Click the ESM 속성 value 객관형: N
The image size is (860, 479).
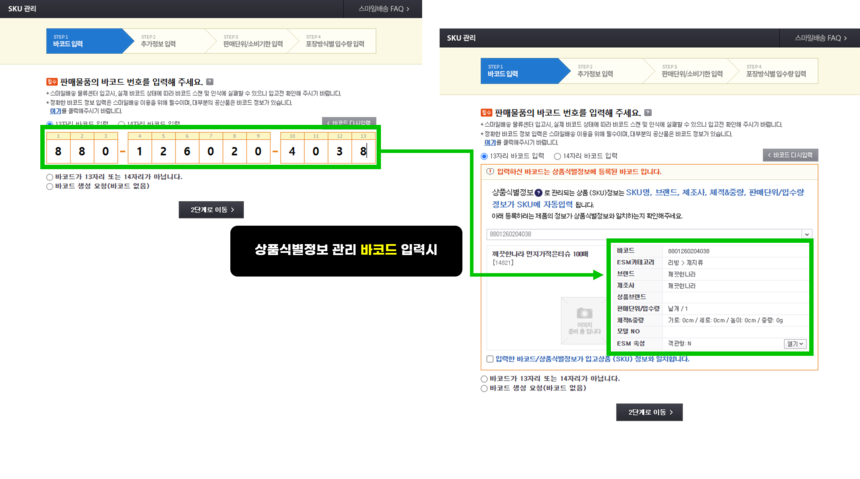coord(679,343)
